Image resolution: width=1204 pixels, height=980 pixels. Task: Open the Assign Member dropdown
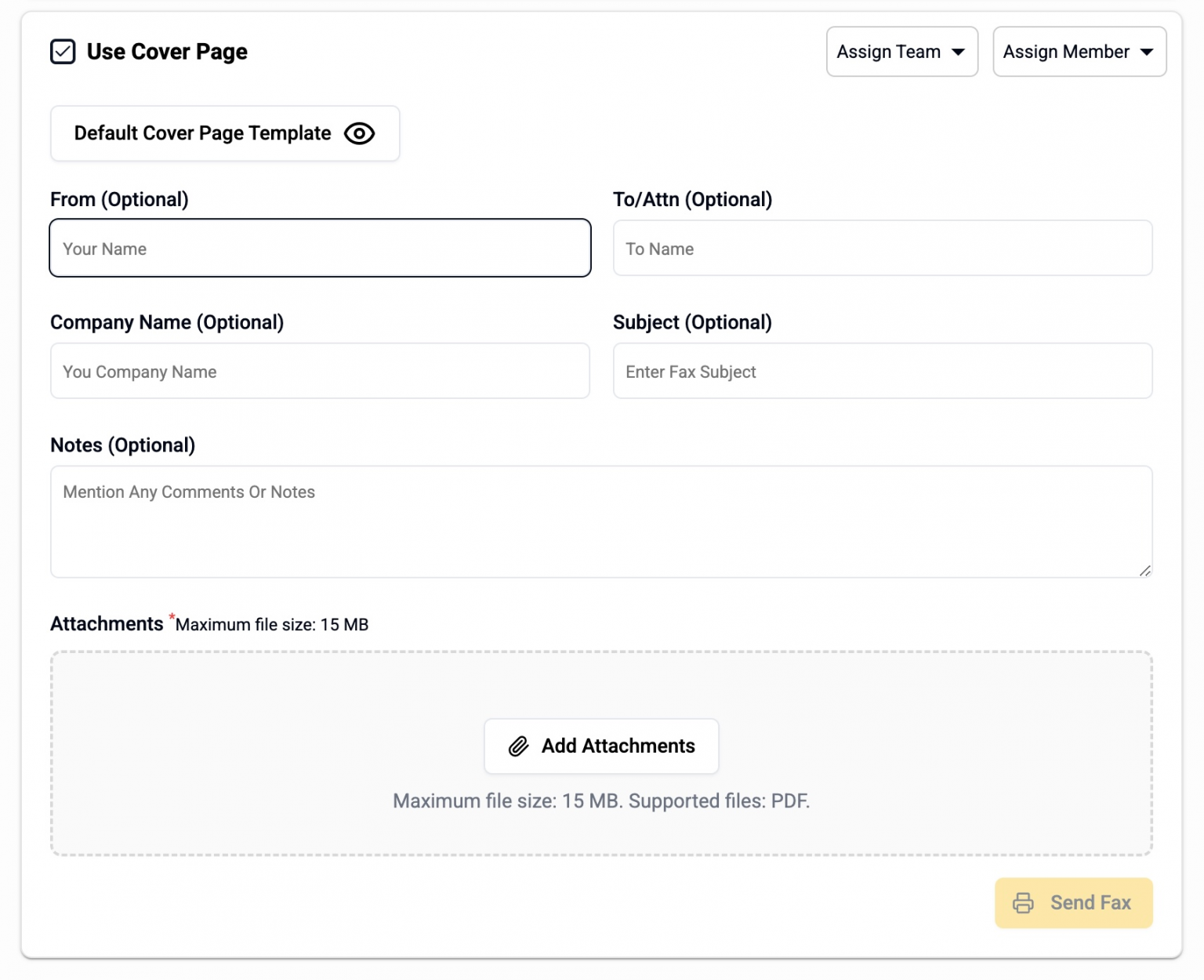(1079, 52)
